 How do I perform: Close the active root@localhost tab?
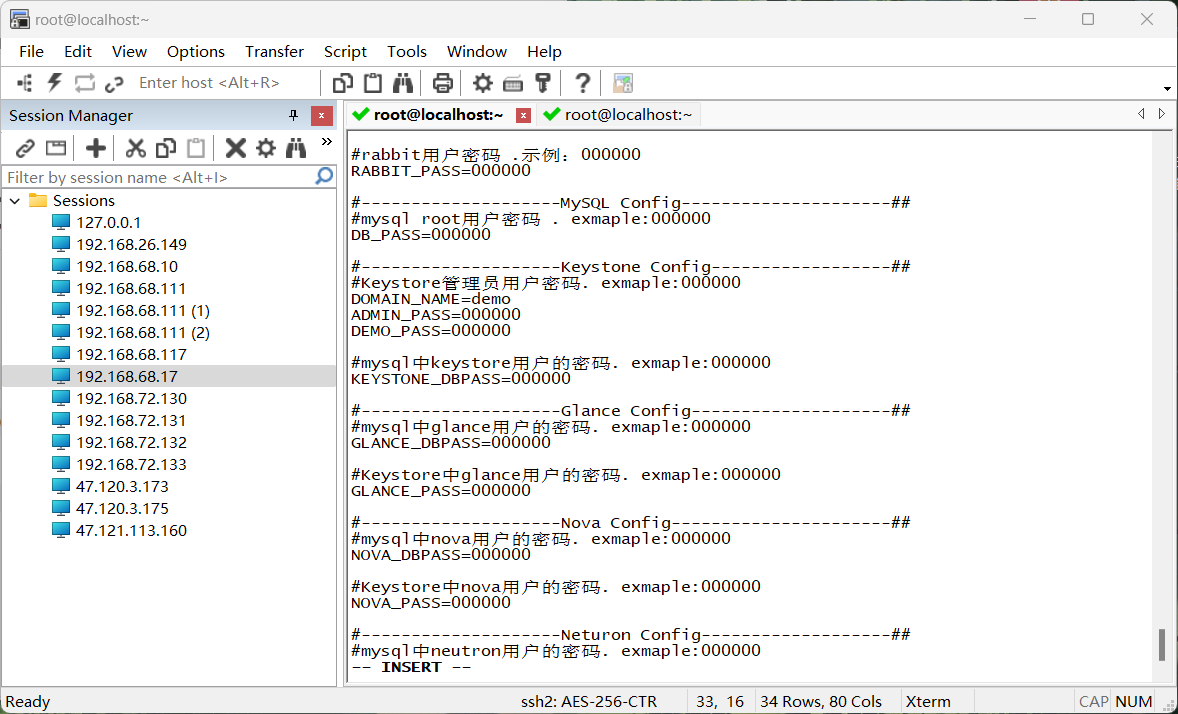[x=523, y=115]
